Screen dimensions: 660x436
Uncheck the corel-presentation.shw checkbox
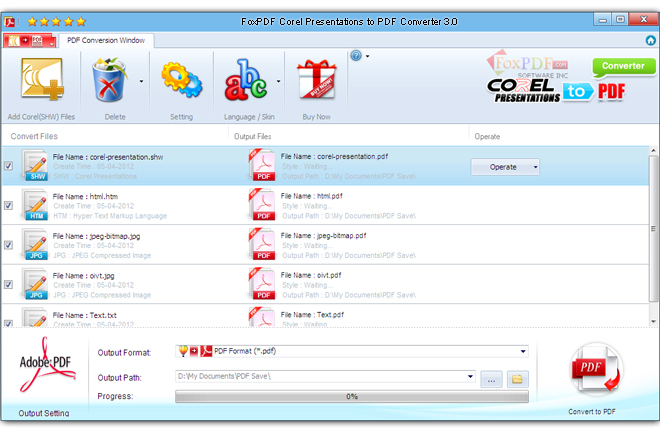click(x=8, y=166)
